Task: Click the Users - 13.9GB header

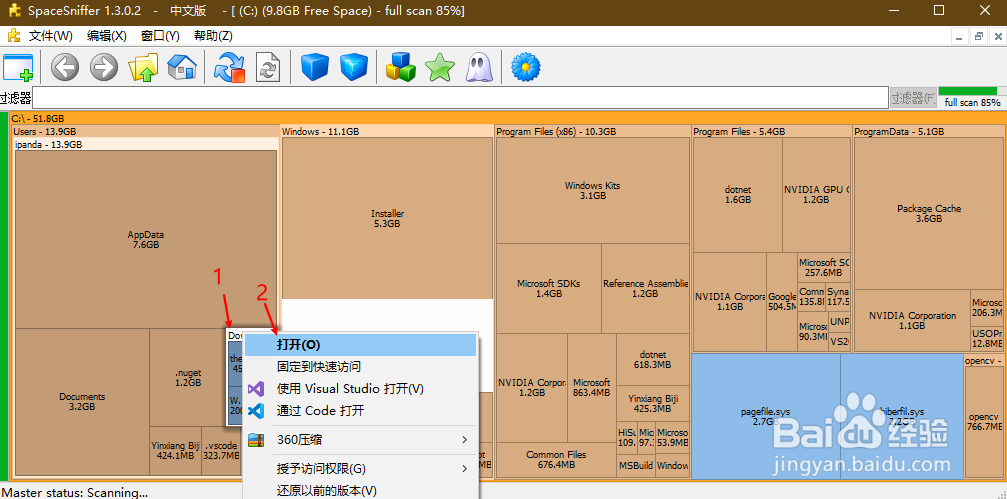Action: click(146, 132)
